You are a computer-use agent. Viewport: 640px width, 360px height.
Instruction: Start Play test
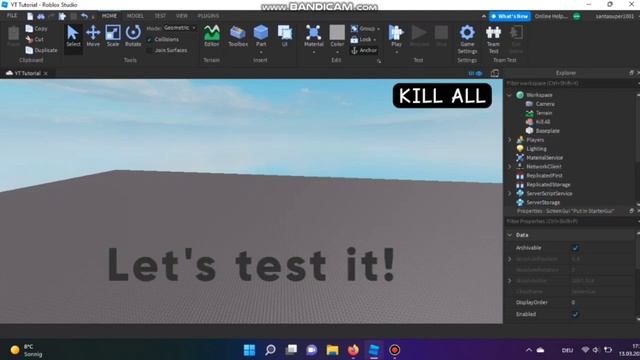click(x=396, y=35)
